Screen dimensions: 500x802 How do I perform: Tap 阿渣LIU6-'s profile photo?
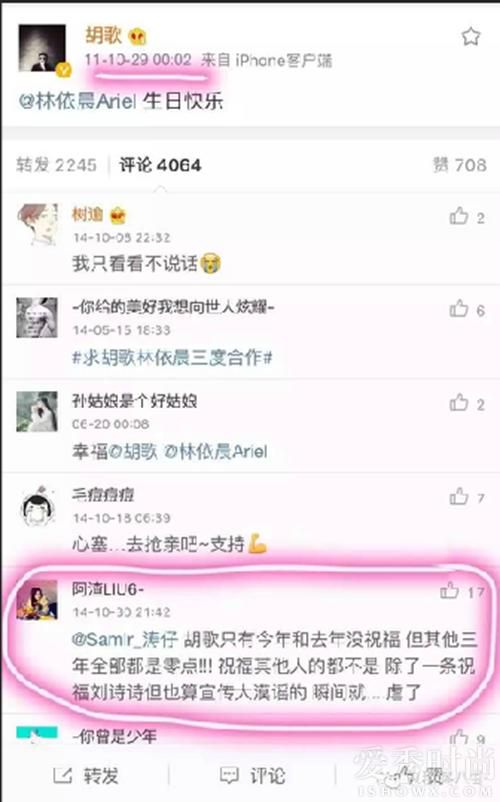37,599
